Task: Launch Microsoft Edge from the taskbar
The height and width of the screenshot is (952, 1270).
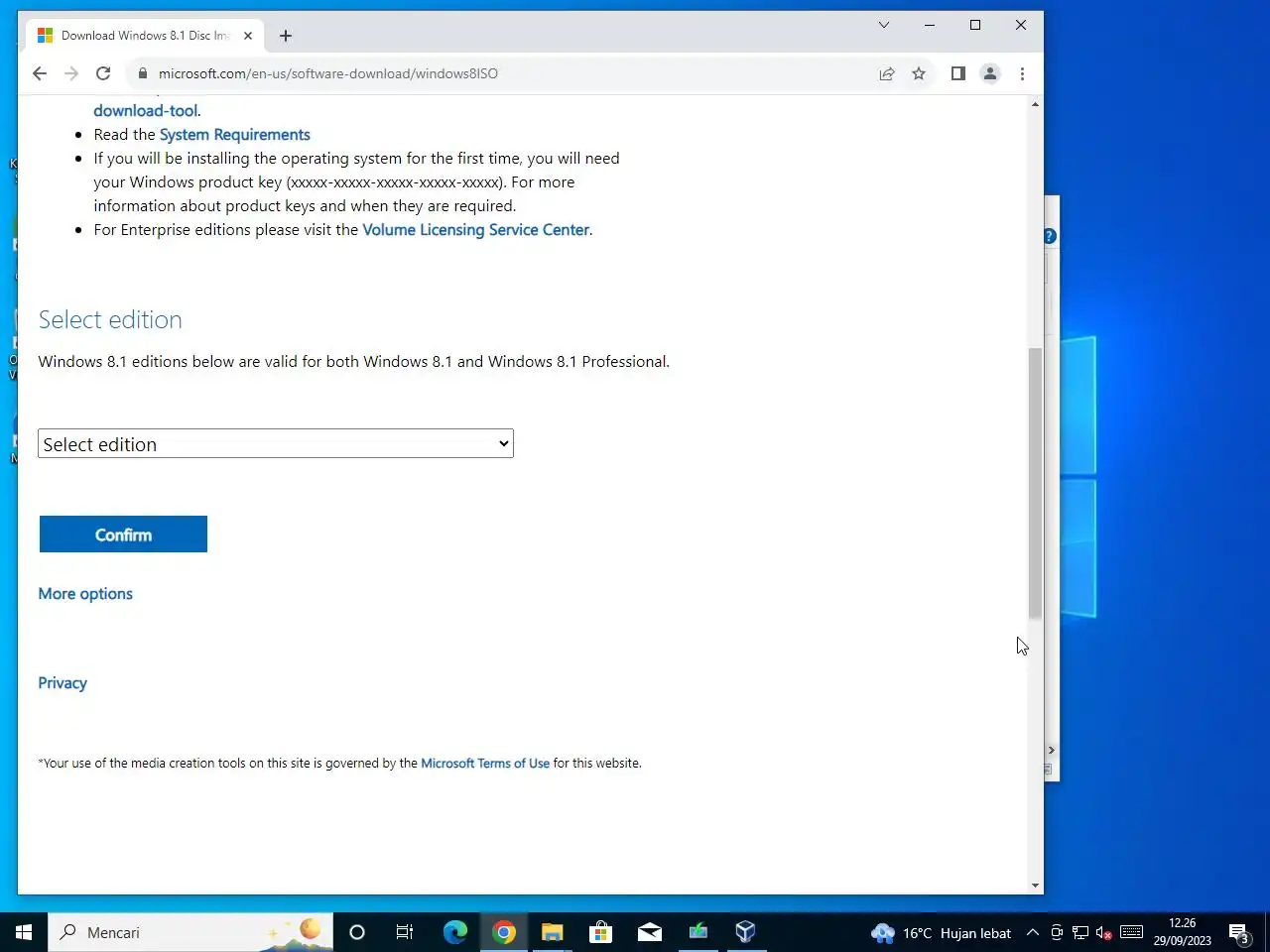Action: coord(454,932)
